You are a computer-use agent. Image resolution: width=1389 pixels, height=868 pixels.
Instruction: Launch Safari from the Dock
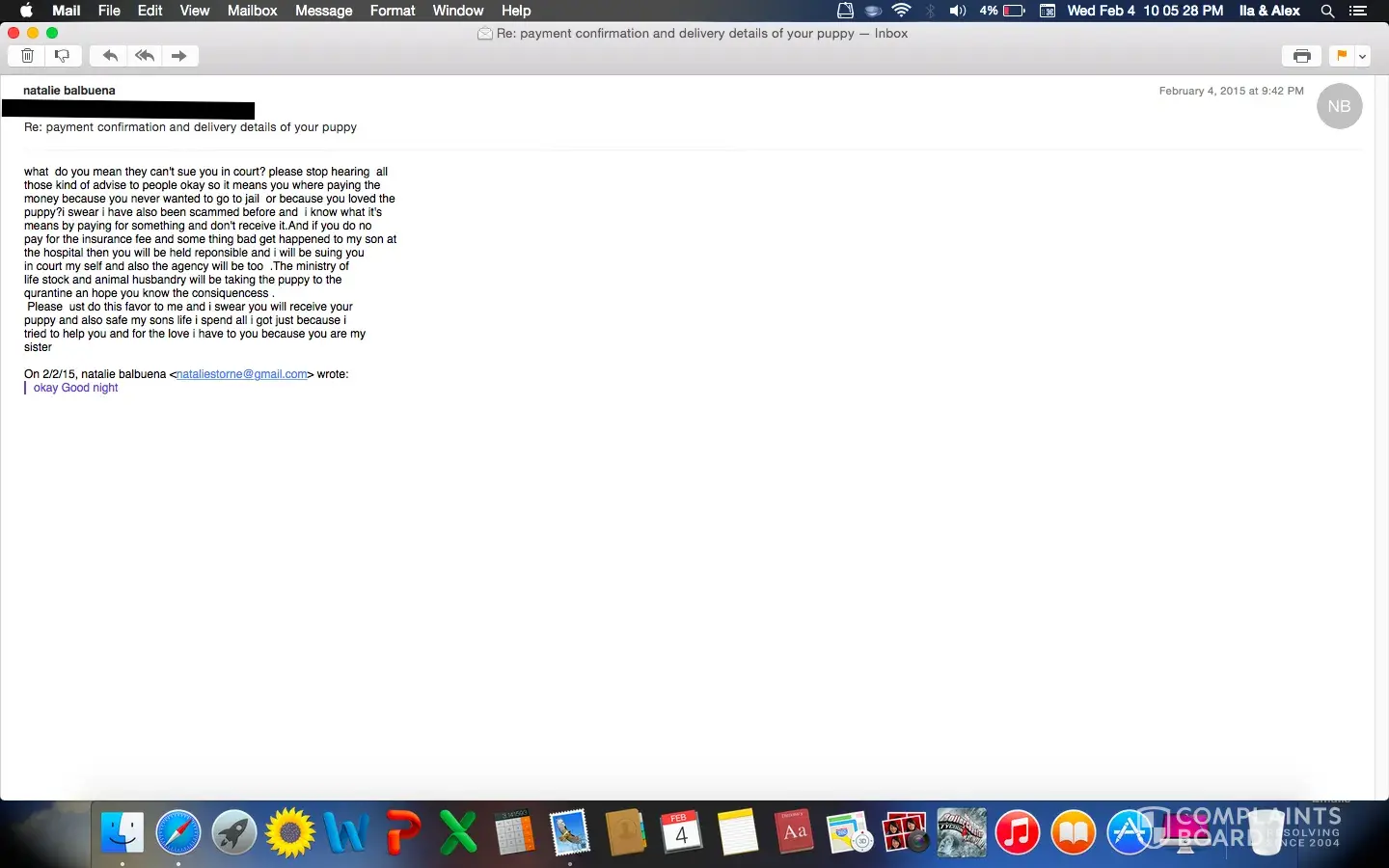[178, 832]
